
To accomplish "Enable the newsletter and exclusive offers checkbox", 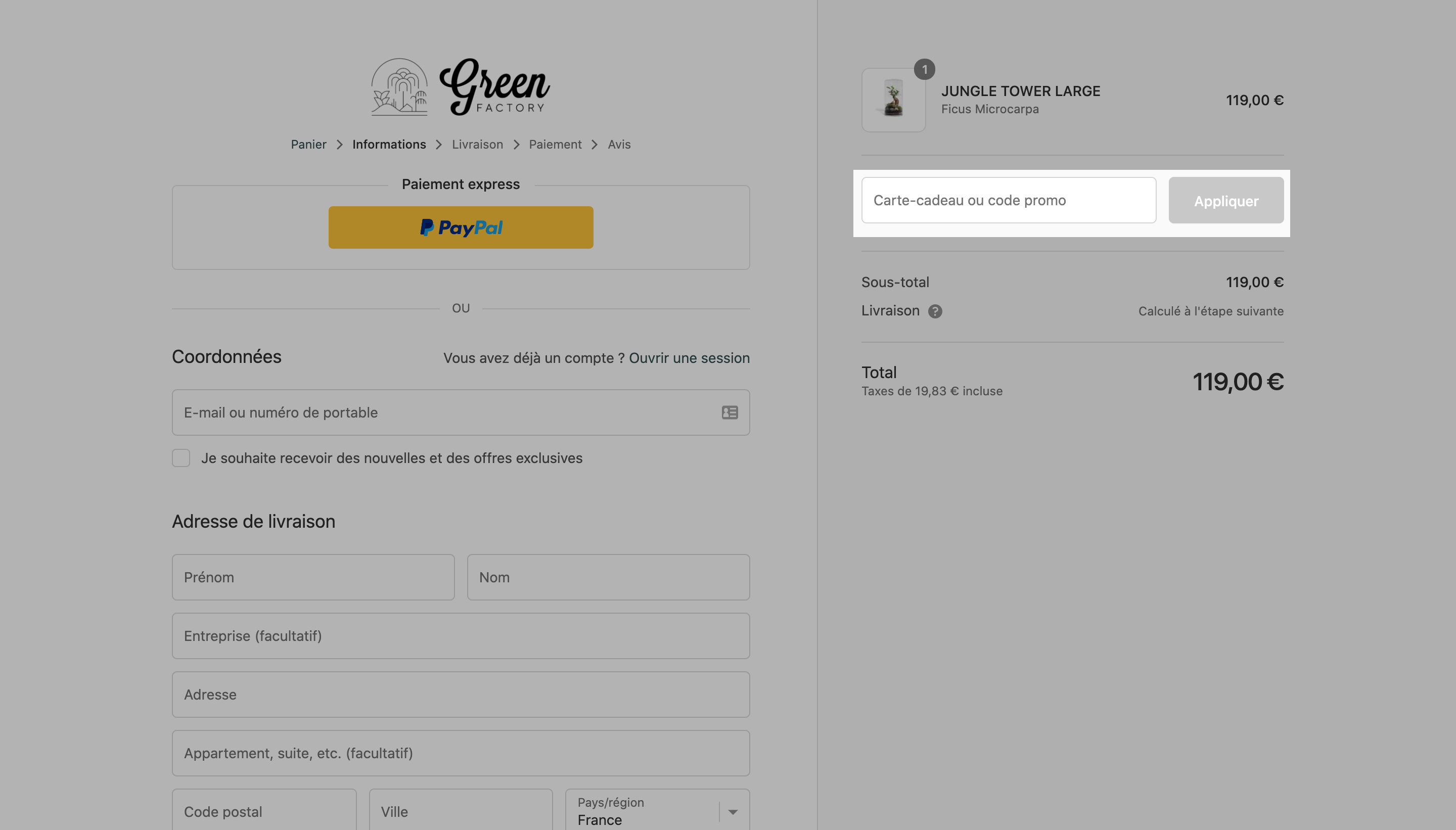I will [x=180, y=458].
